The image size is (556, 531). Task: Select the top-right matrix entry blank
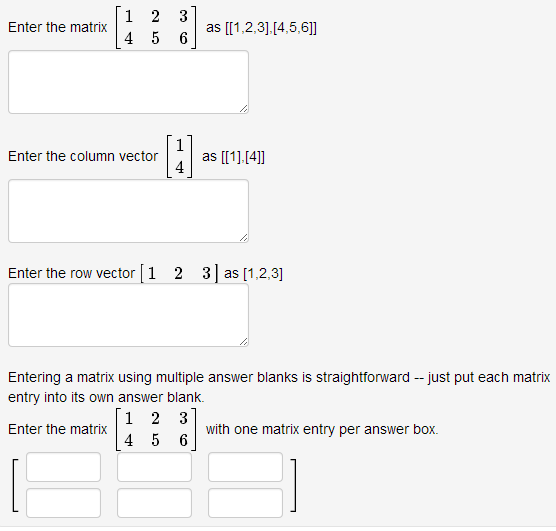point(245,467)
